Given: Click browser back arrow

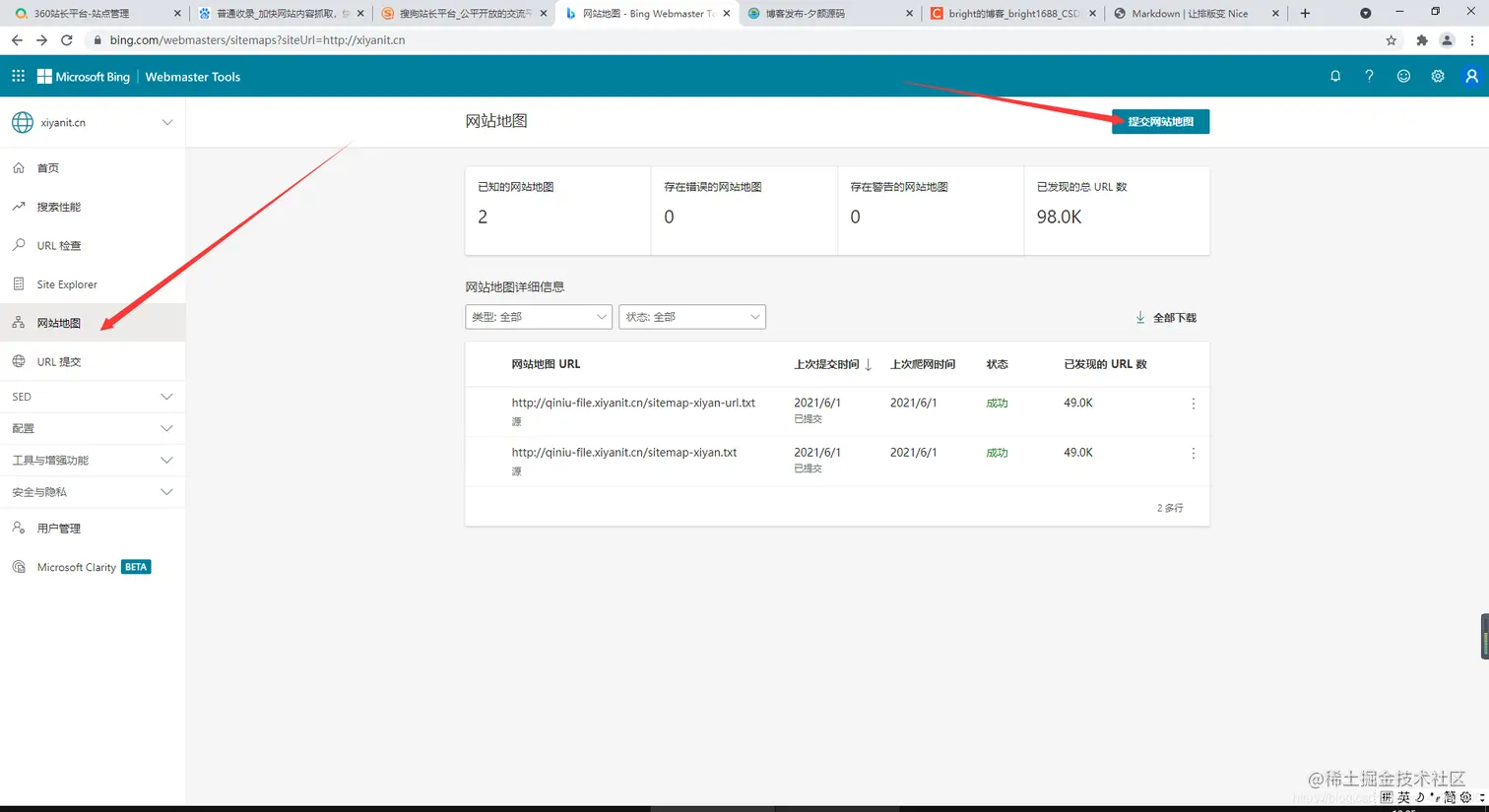Looking at the screenshot, I should pyautogui.click(x=17, y=40).
